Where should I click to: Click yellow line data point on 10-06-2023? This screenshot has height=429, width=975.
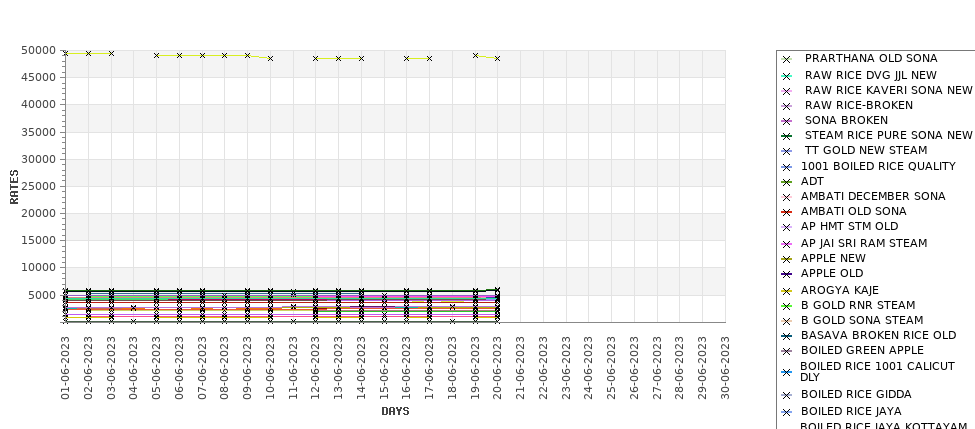click(270, 58)
